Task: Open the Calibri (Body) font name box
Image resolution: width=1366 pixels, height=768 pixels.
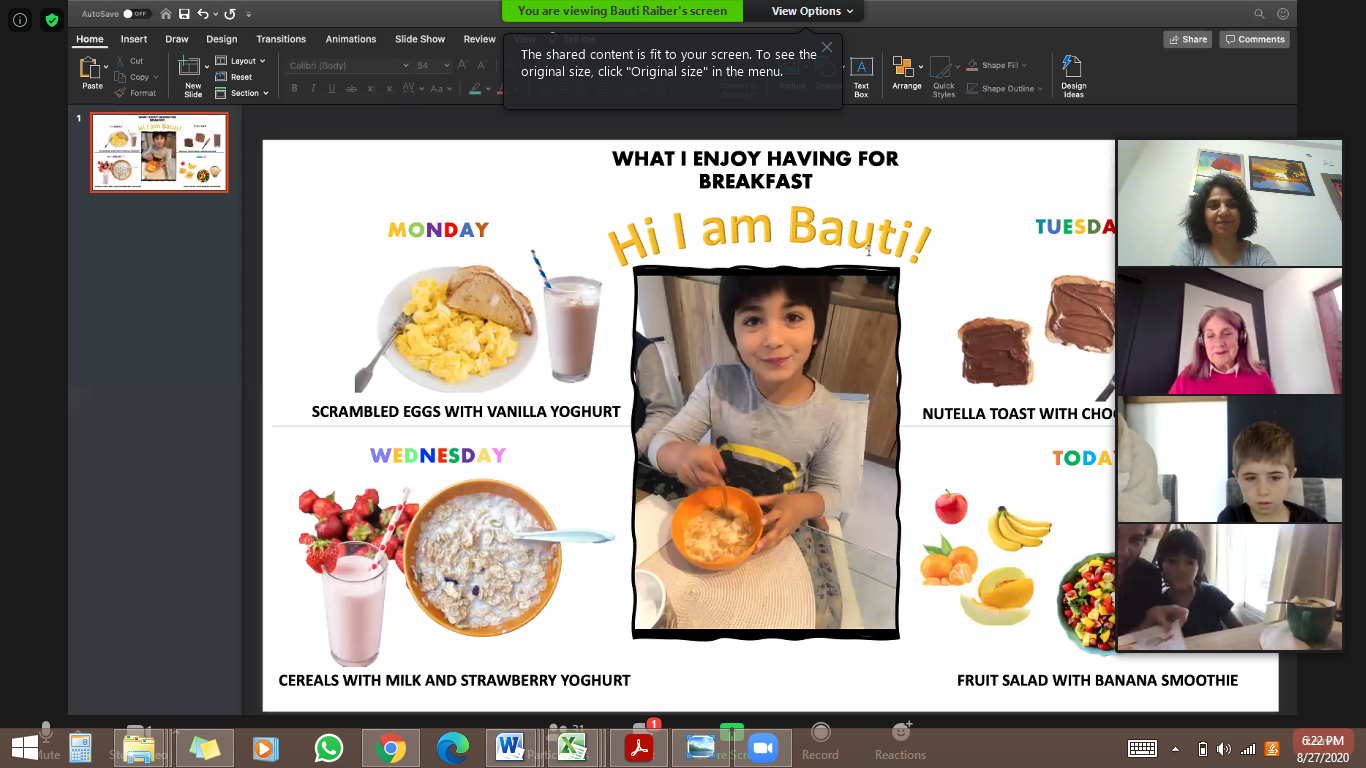Action: point(348,66)
